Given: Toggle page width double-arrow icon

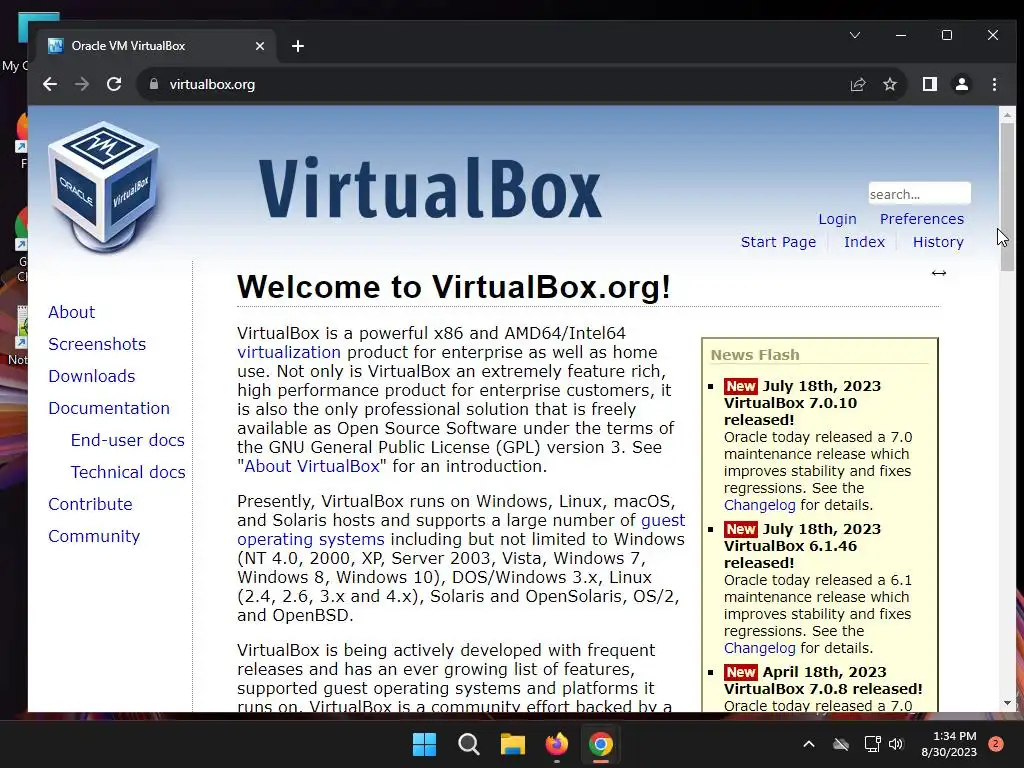Looking at the screenshot, I should [x=938, y=273].
